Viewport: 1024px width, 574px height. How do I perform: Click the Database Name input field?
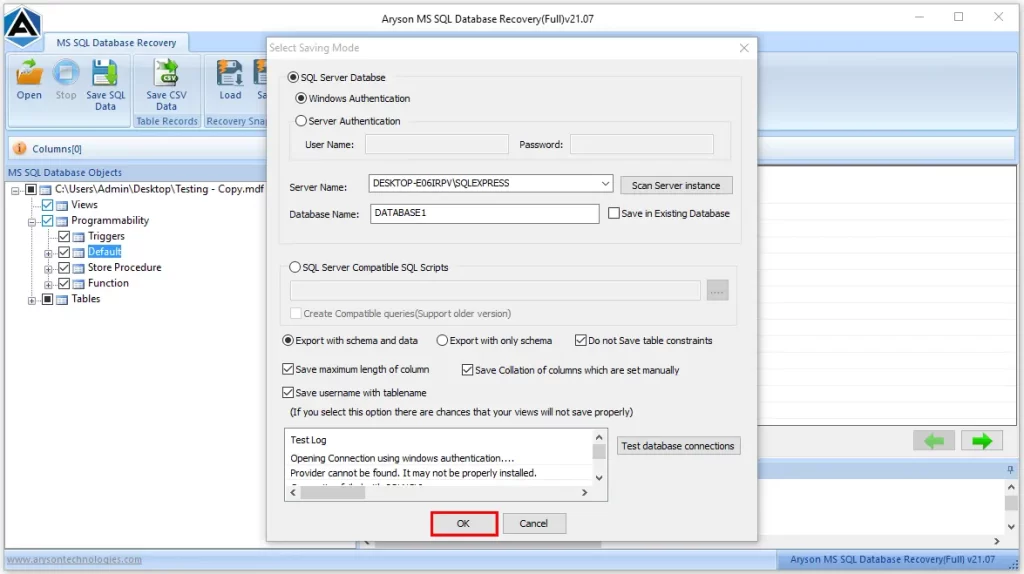click(484, 214)
